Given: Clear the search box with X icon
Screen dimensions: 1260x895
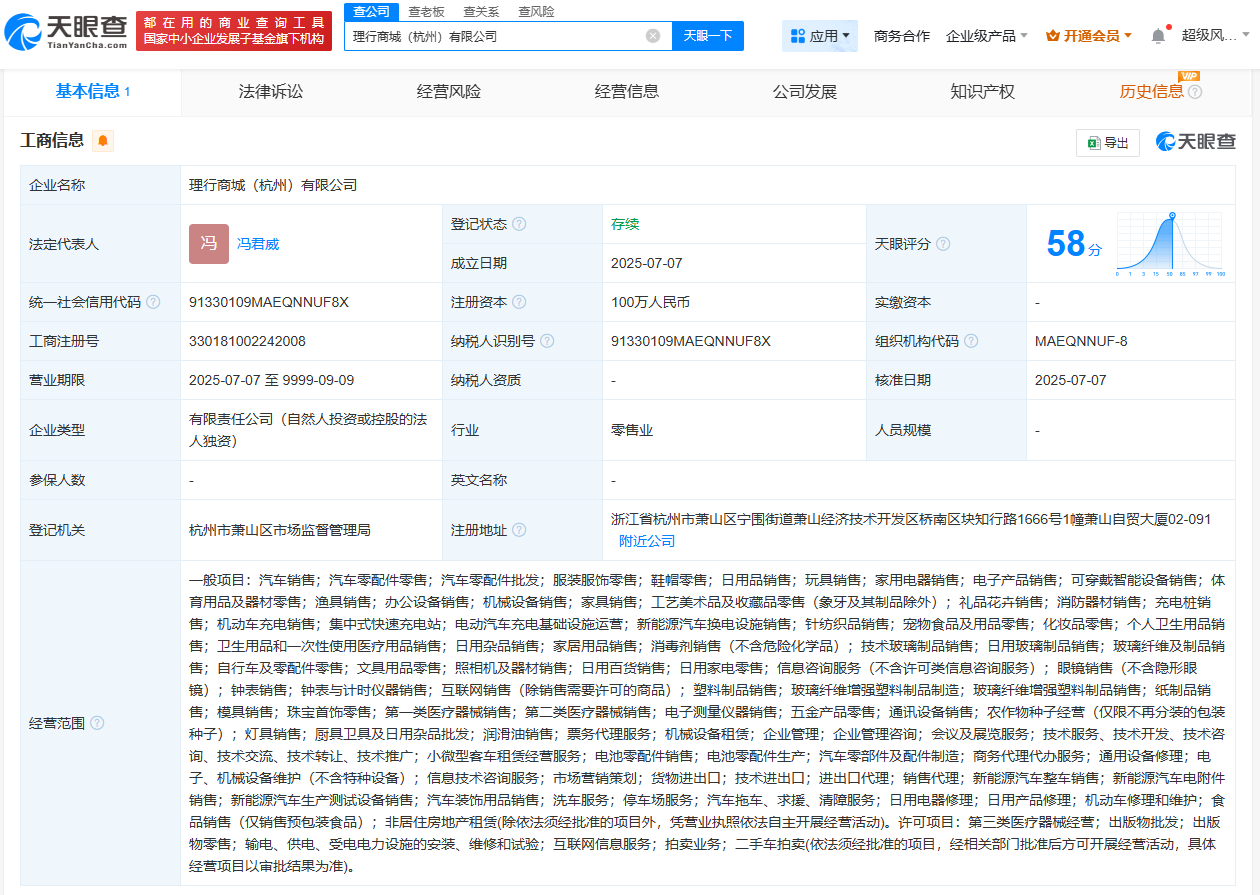Looking at the screenshot, I should click(653, 36).
